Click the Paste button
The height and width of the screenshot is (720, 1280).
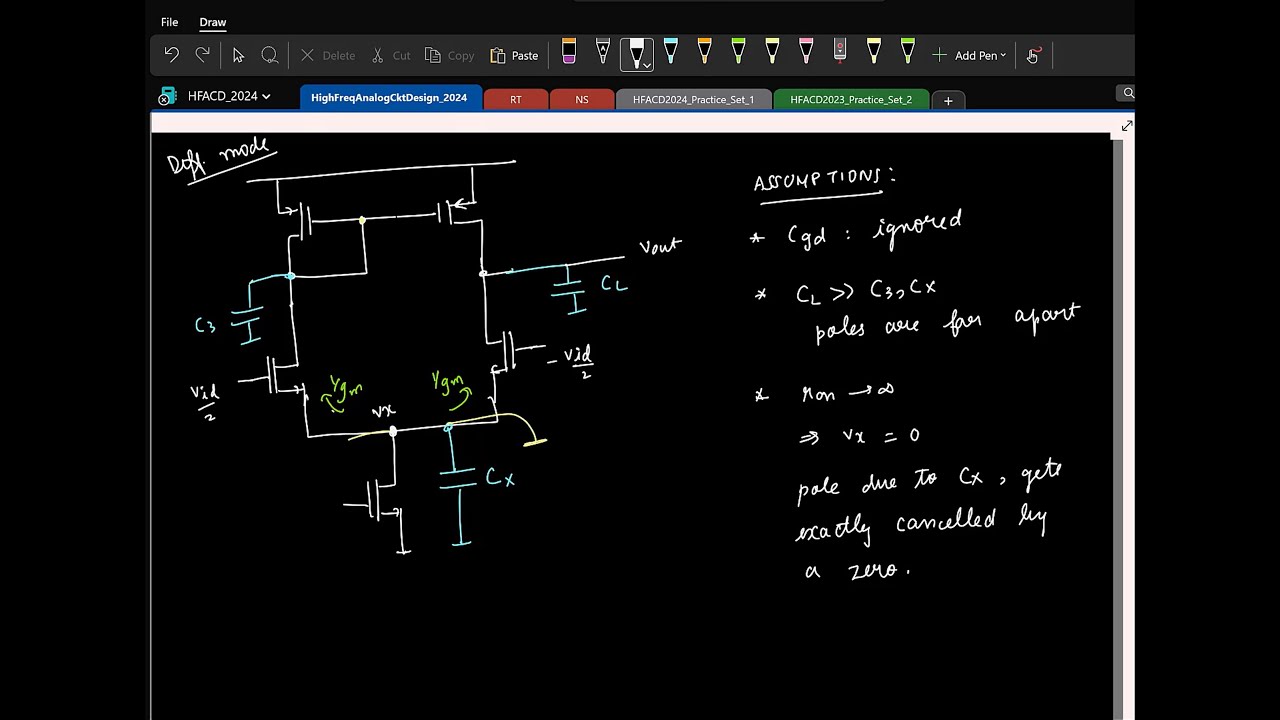click(514, 55)
